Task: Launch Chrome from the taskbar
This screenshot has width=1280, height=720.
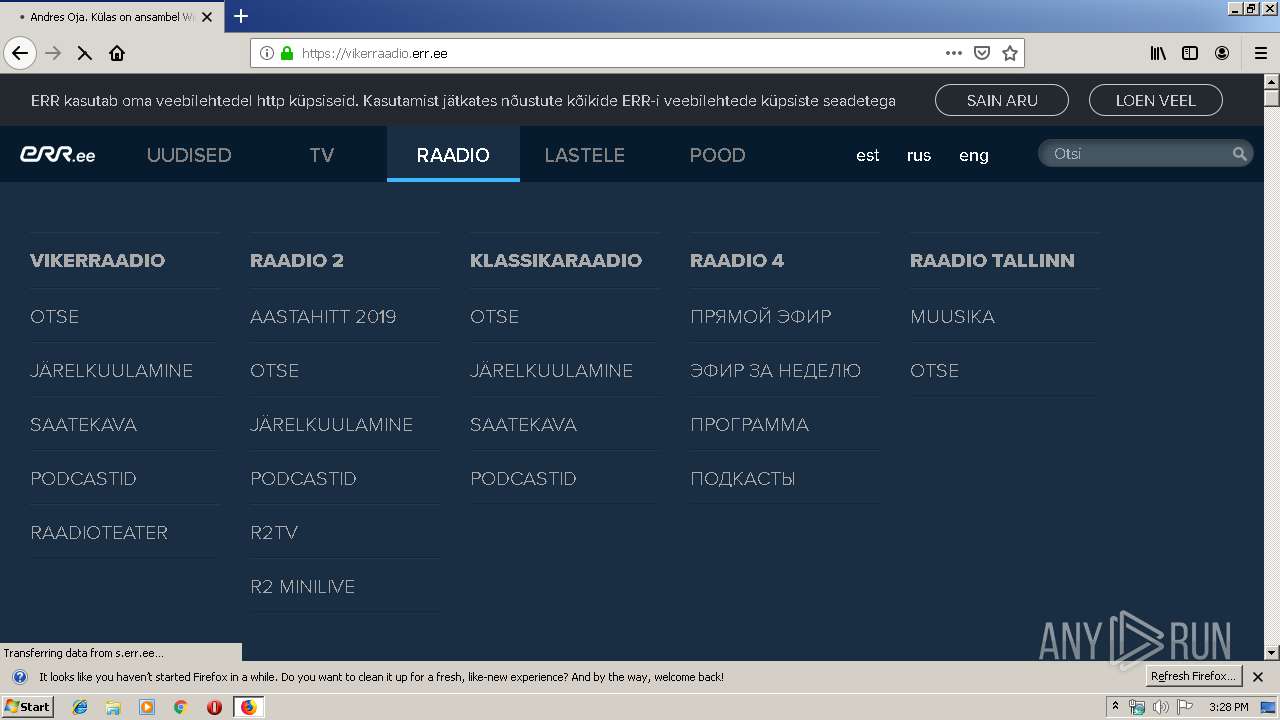Action: [x=180, y=707]
